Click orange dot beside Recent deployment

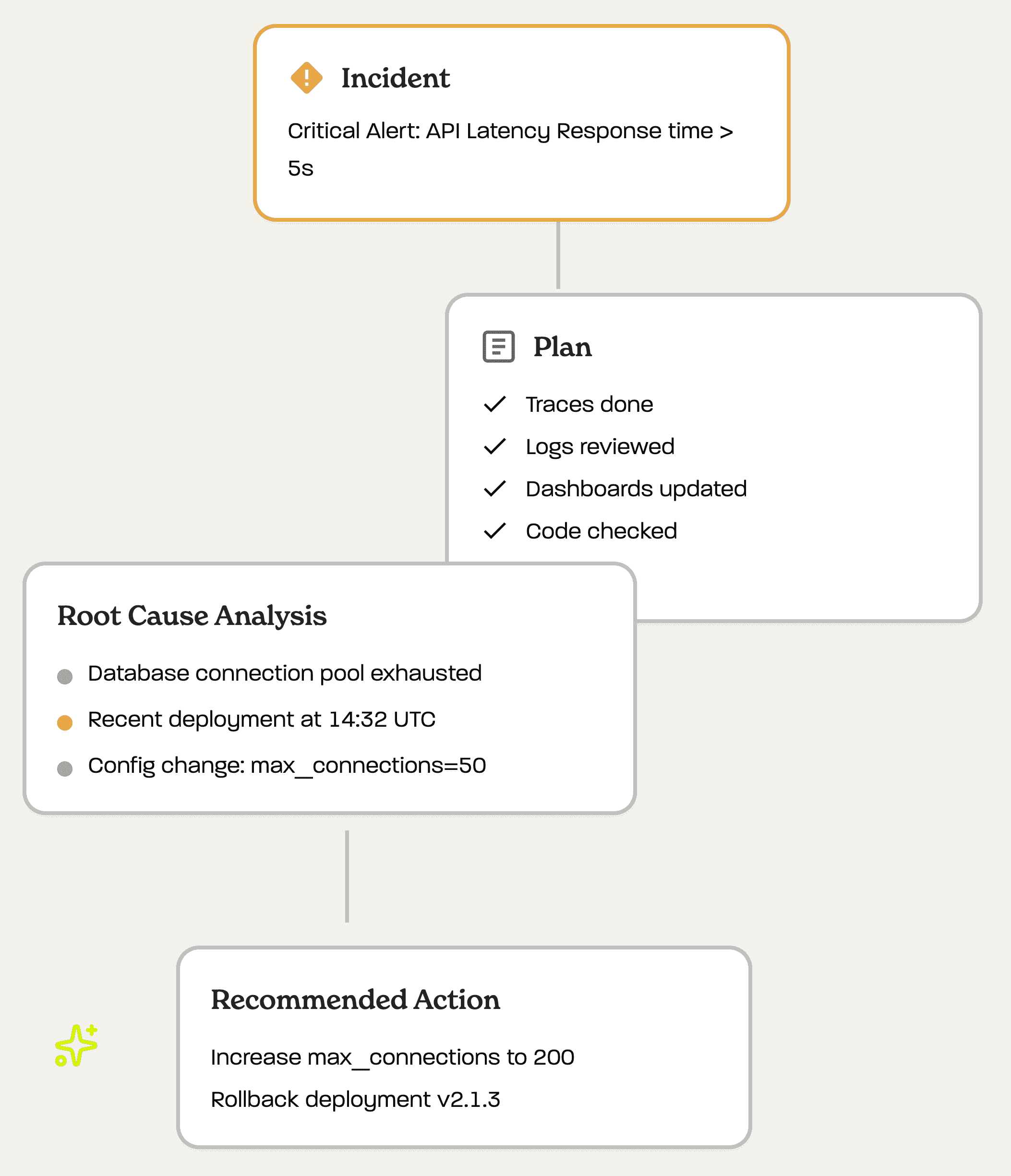tap(65, 722)
